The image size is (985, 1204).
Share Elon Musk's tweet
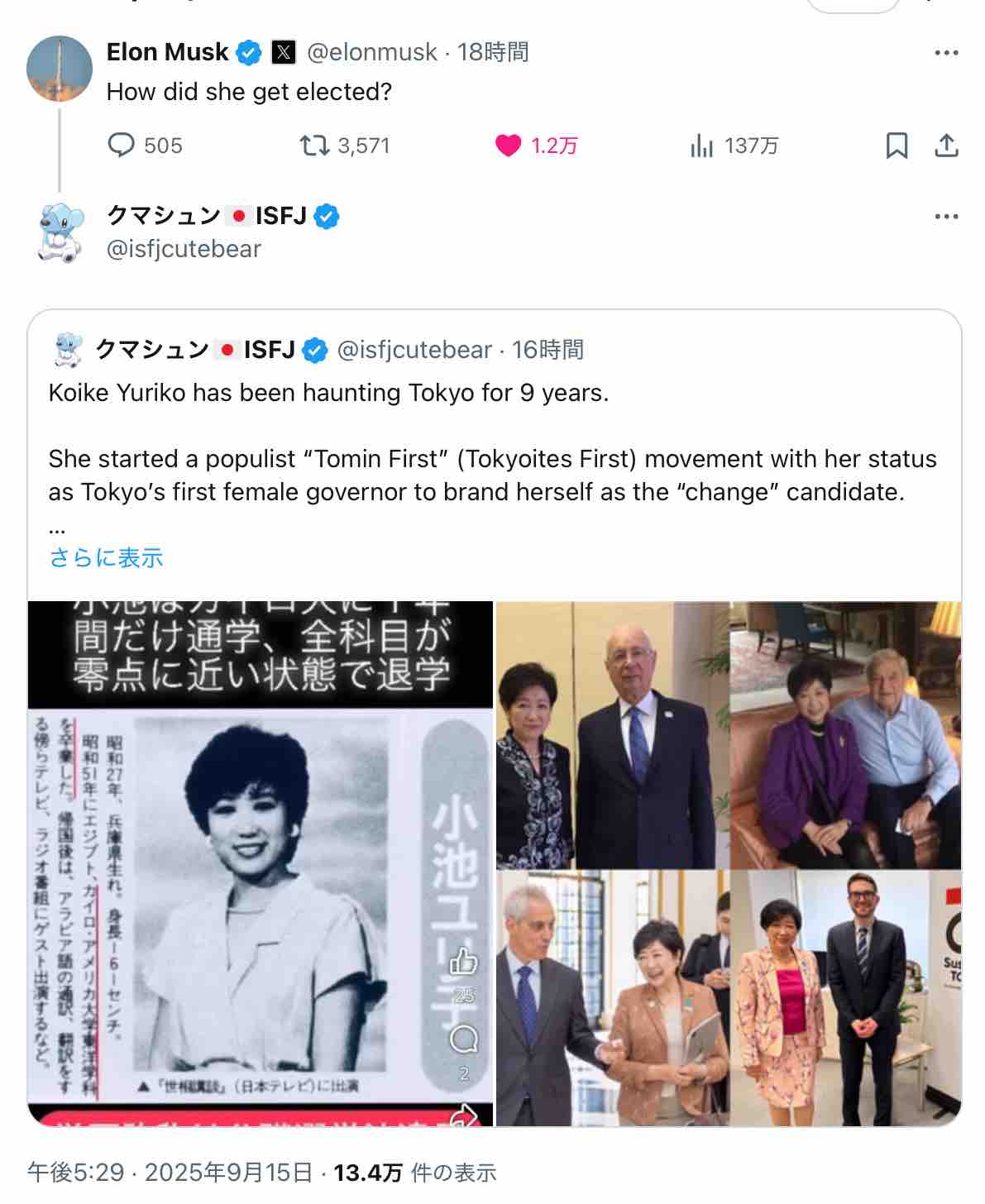point(946,146)
